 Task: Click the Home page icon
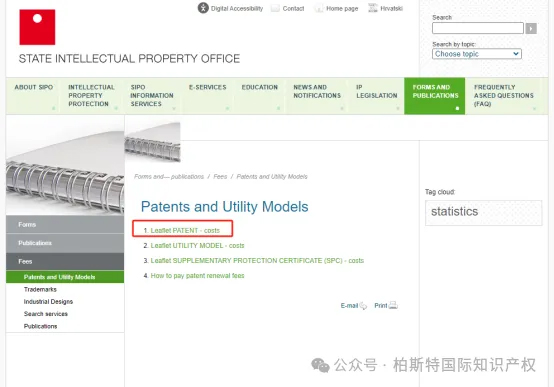[319, 8]
